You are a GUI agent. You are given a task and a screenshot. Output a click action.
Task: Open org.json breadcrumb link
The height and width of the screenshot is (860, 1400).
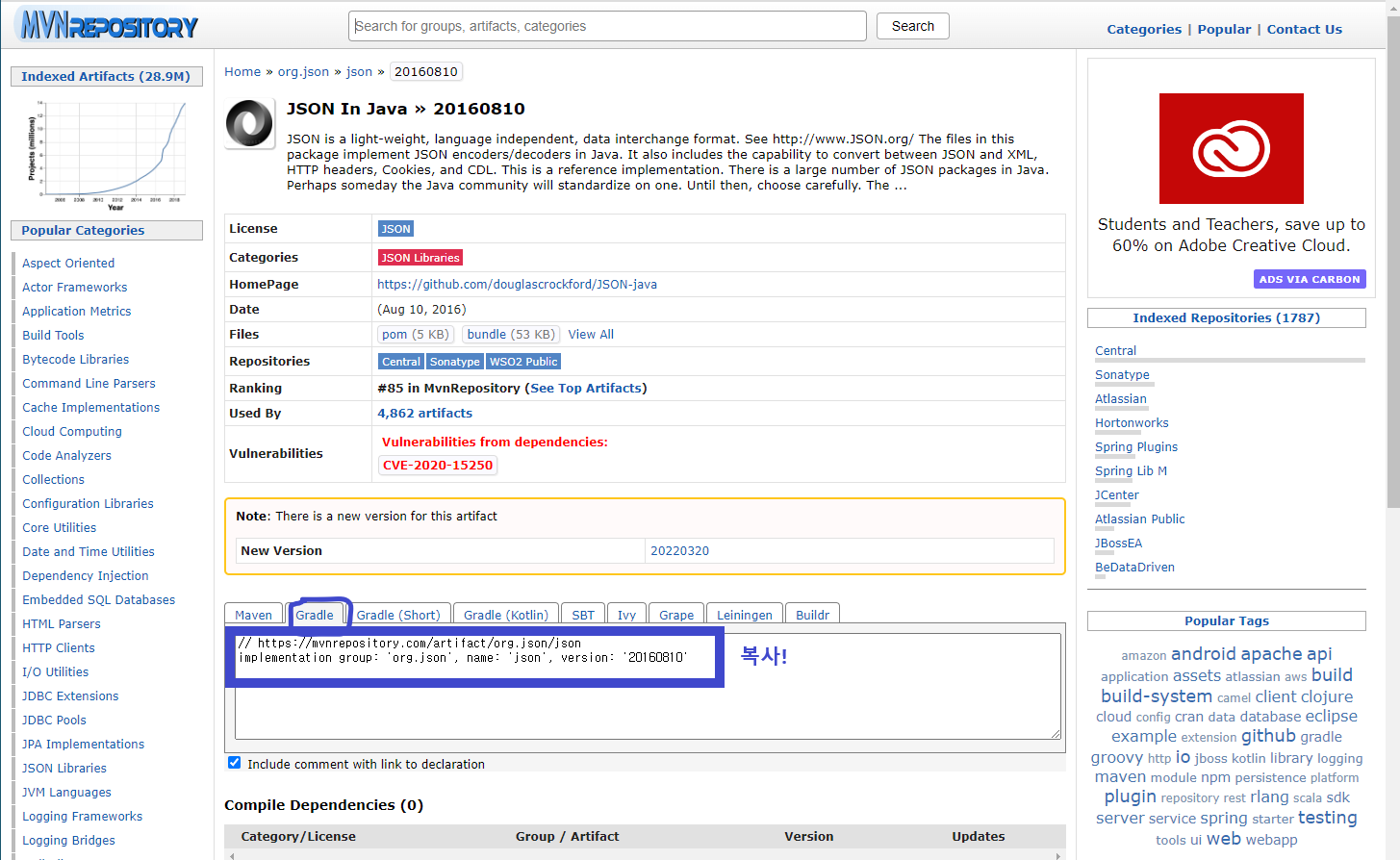[303, 71]
